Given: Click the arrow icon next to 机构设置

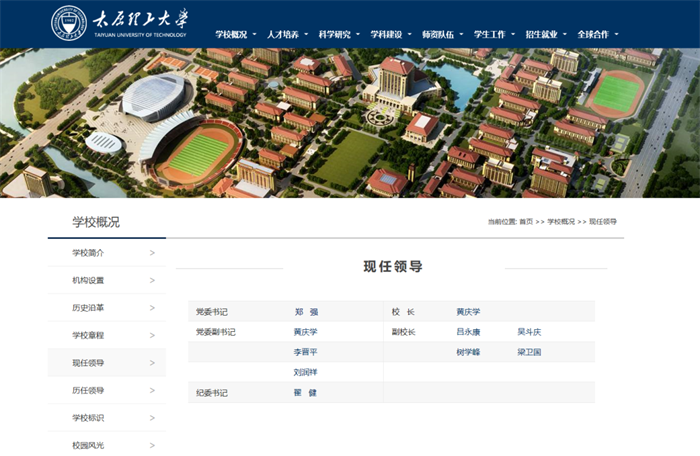Looking at the screenshot, I should pos(152,280).
